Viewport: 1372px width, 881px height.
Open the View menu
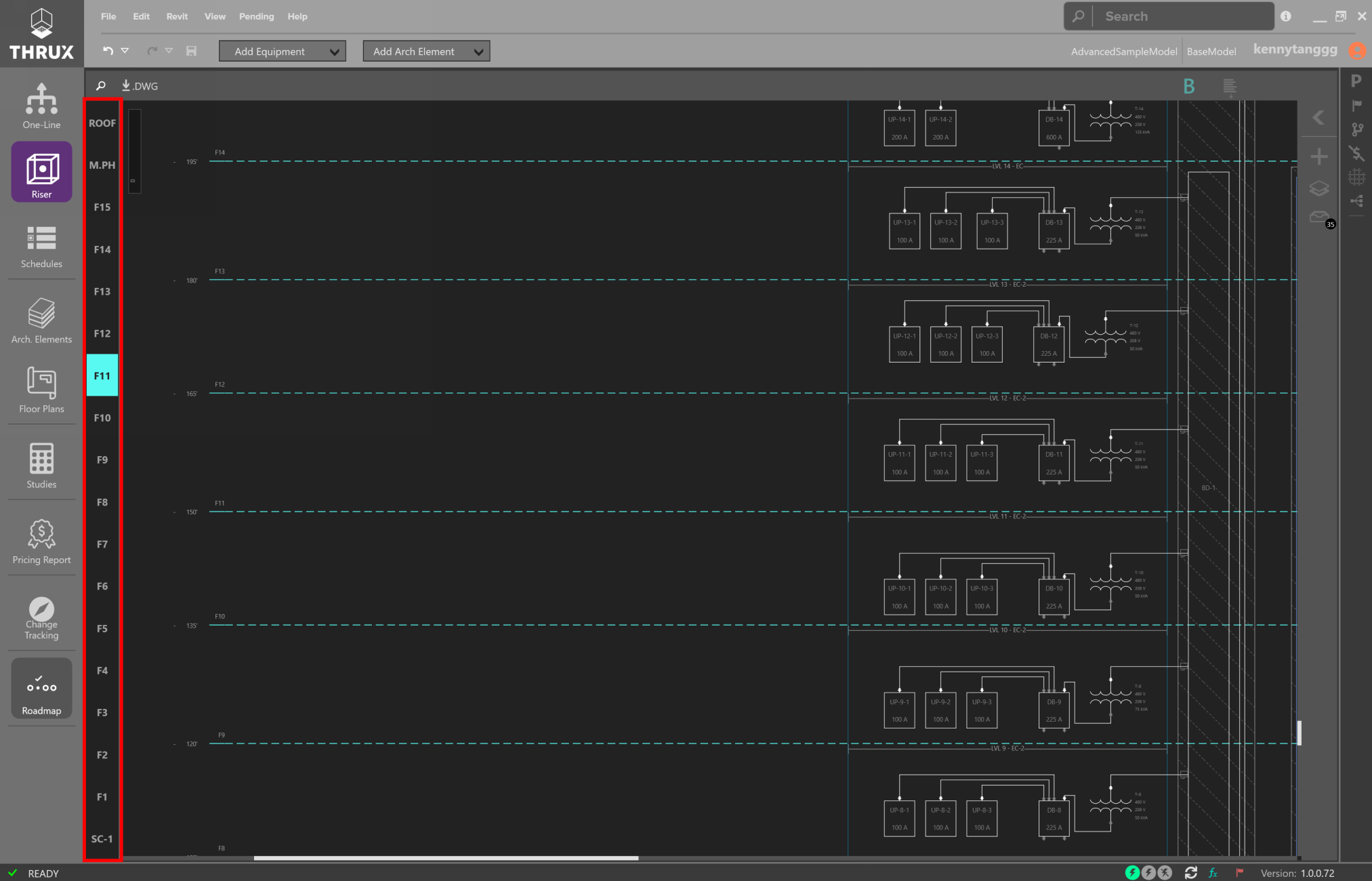215,16
